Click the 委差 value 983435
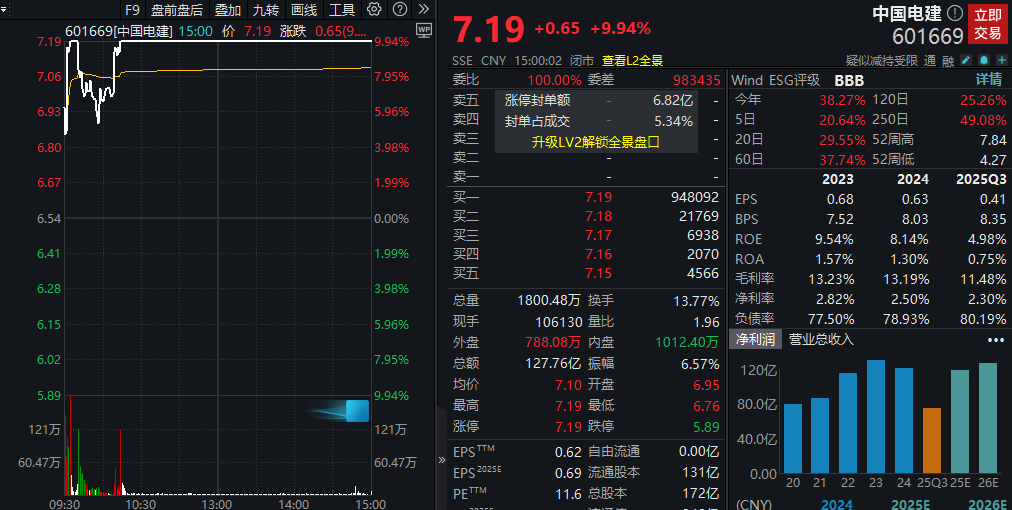The height and width of the screenshot is (510, 1012). point(696,80)
